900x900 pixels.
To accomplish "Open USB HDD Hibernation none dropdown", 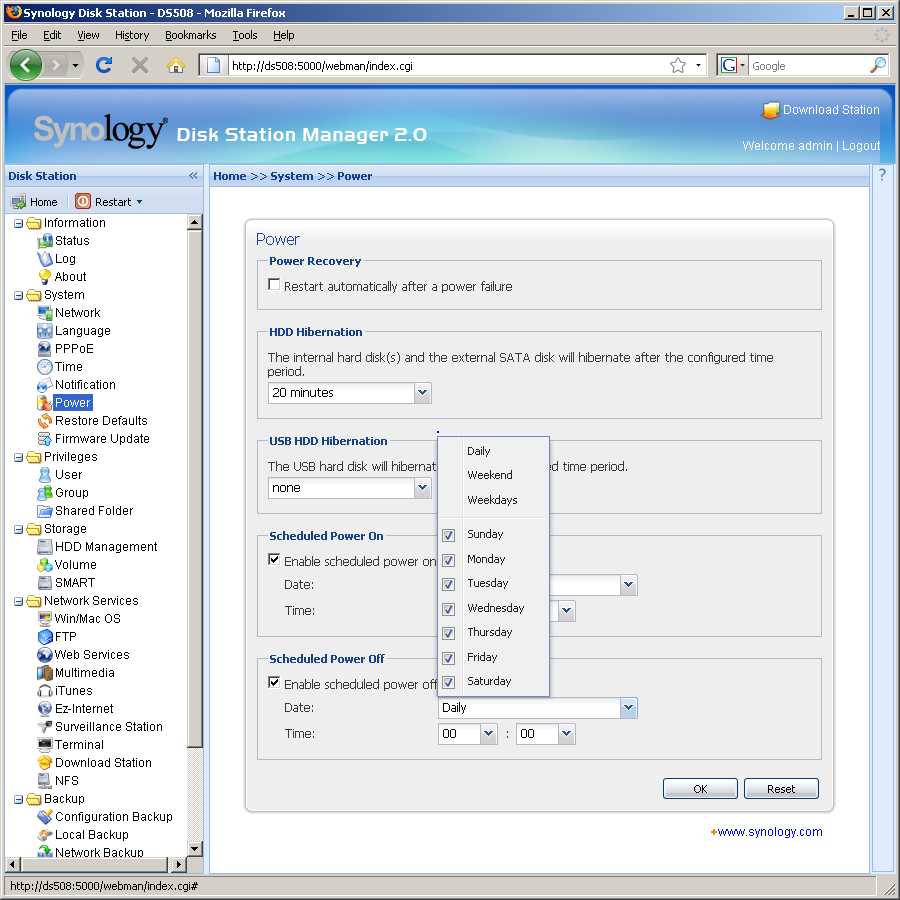I will pos(350,488).
